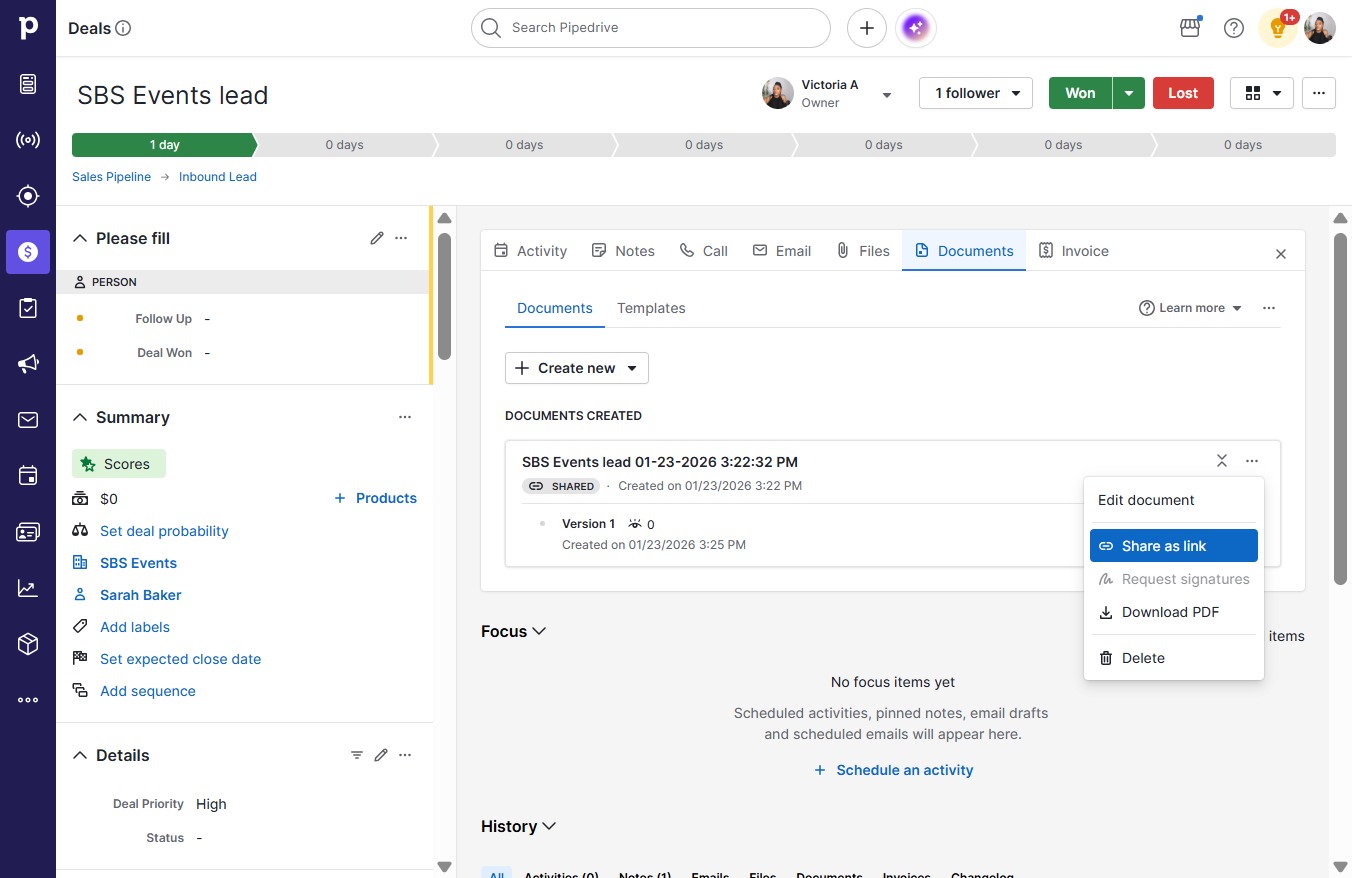
Task: Click the Scores button
Action: (x=119, y=464)
